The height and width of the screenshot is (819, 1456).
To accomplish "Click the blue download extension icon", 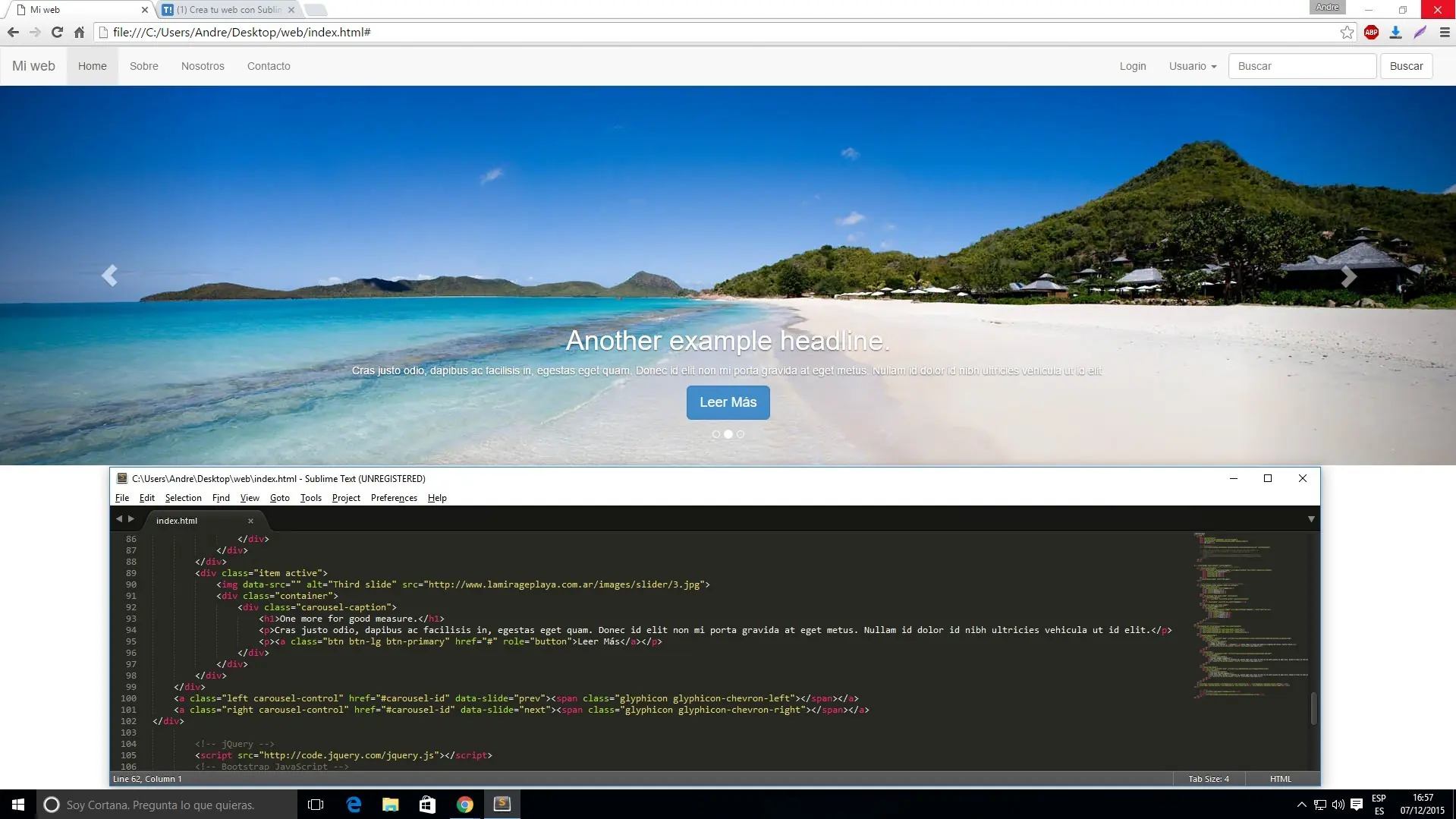I will tap(1395, 33).
